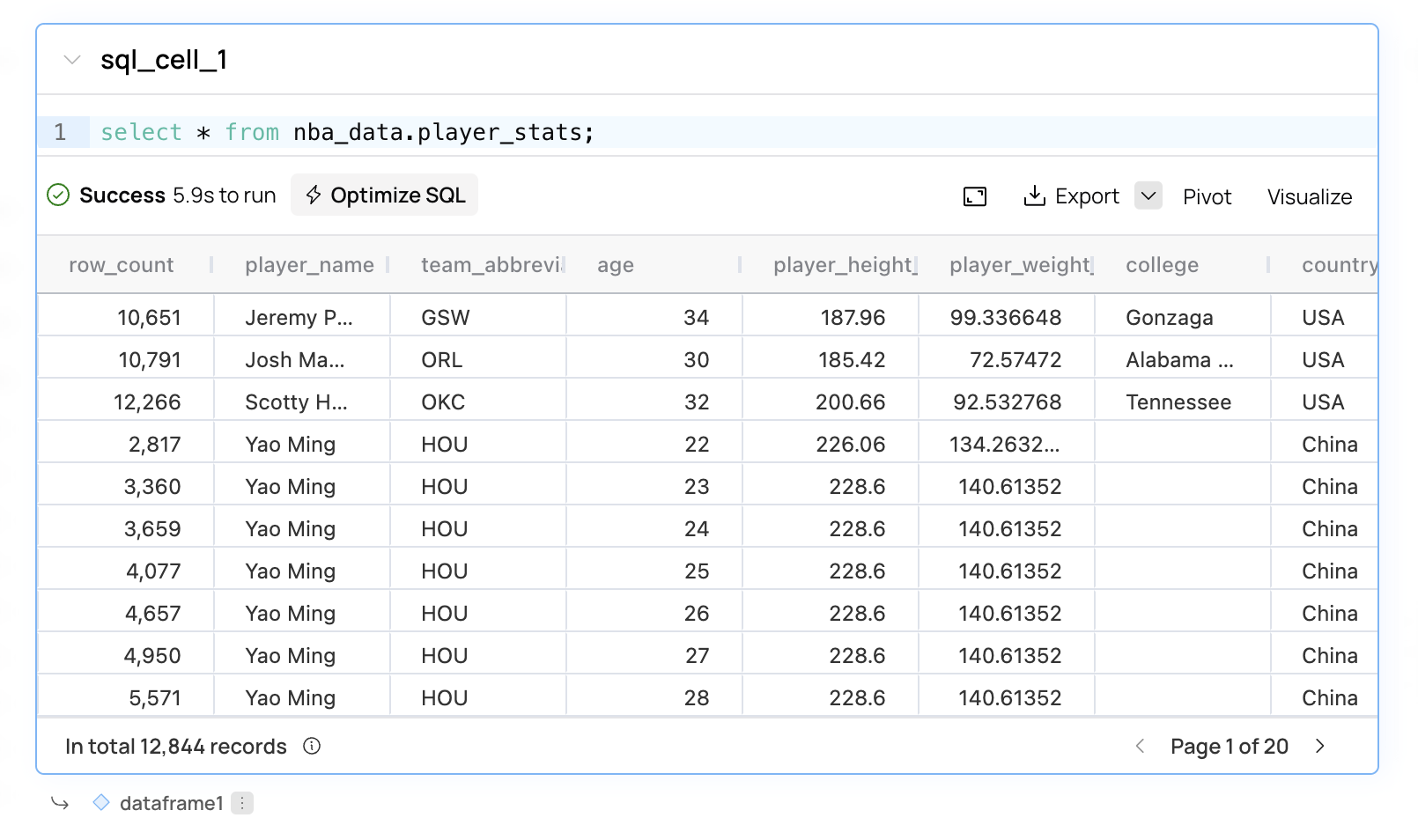Click the output arrow icon below cell
This screenshot has width=1418, height=840.
pos(60,803)
